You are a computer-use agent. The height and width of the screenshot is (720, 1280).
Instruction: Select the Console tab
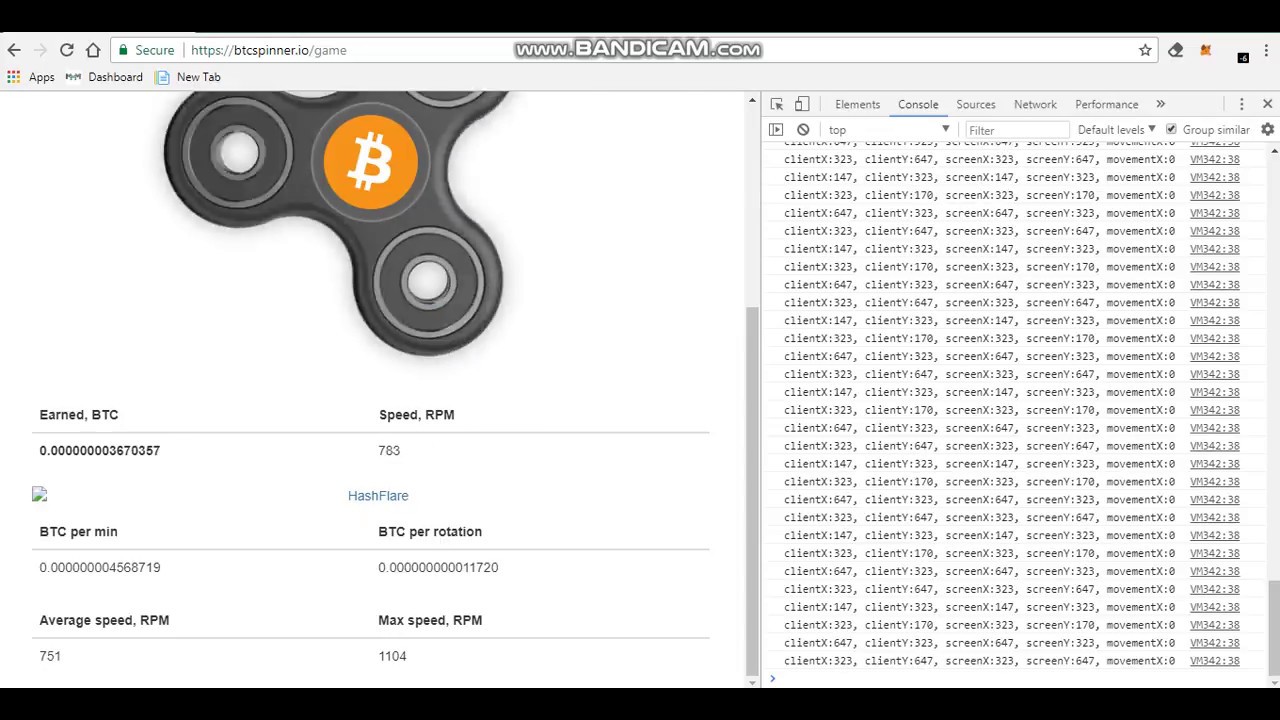click(918, 104)
